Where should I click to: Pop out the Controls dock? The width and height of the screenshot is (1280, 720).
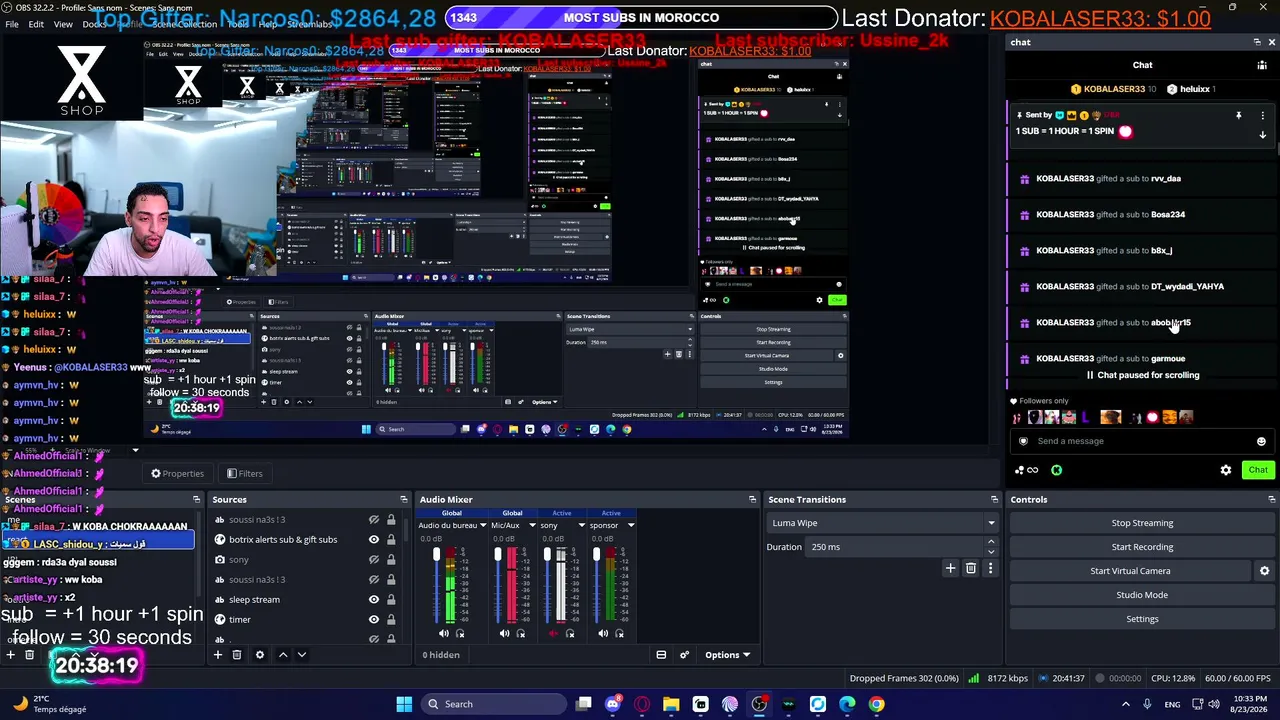pos(1271,499)
